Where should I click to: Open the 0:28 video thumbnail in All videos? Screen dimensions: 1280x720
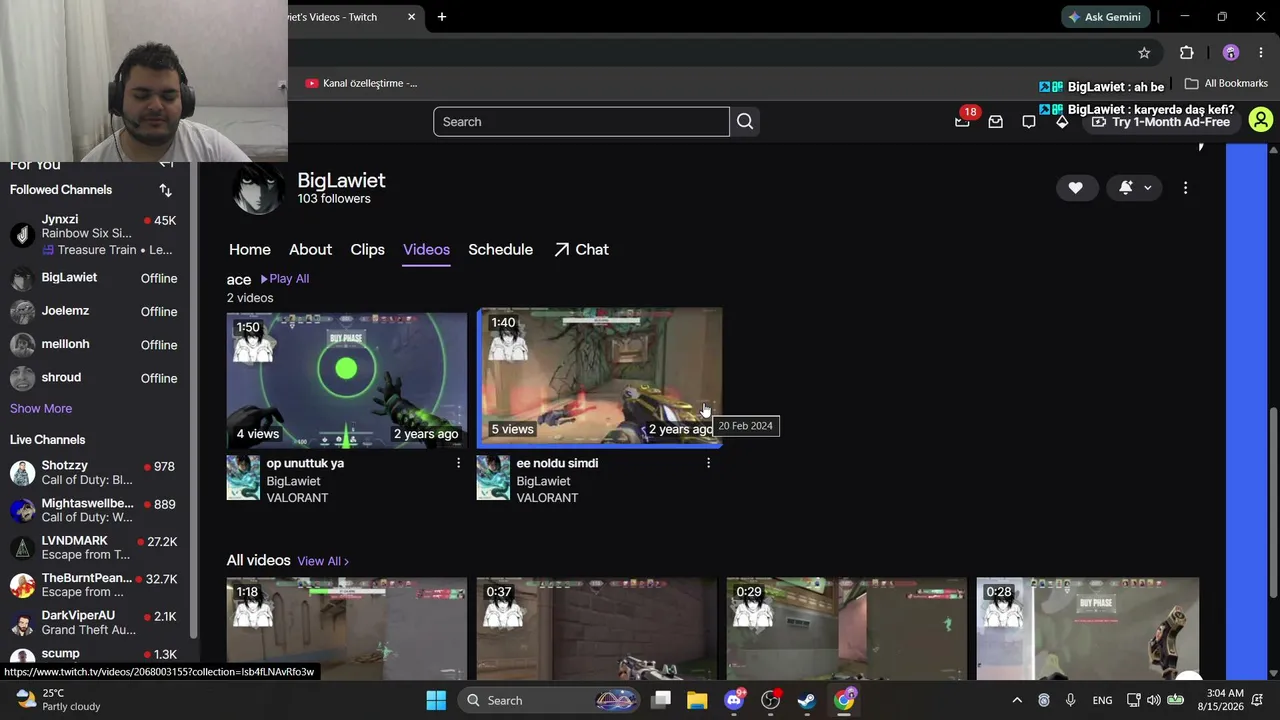(x=1088, y=628)
